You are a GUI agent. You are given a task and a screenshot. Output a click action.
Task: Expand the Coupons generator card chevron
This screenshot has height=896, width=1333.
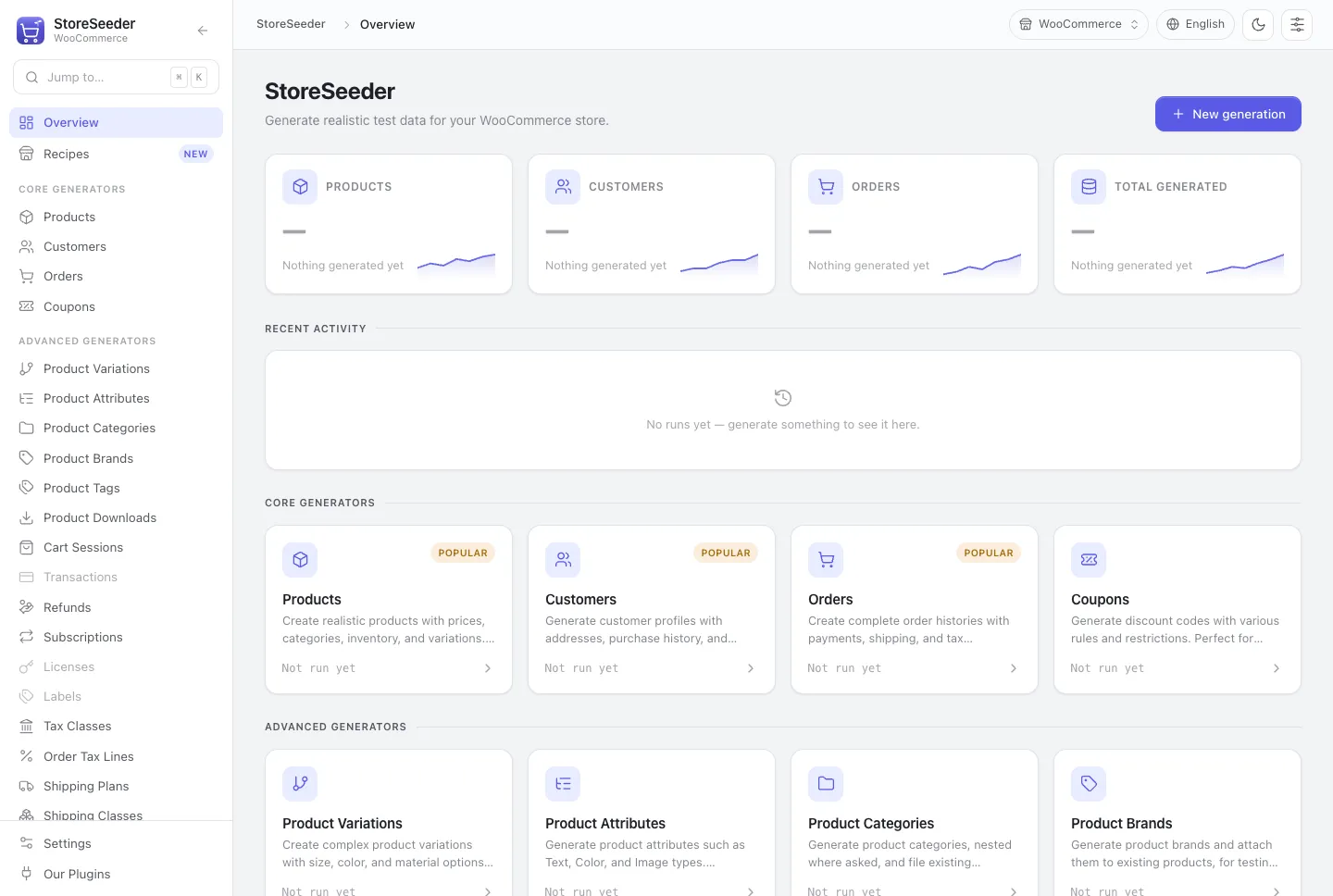pos(1277,668)
